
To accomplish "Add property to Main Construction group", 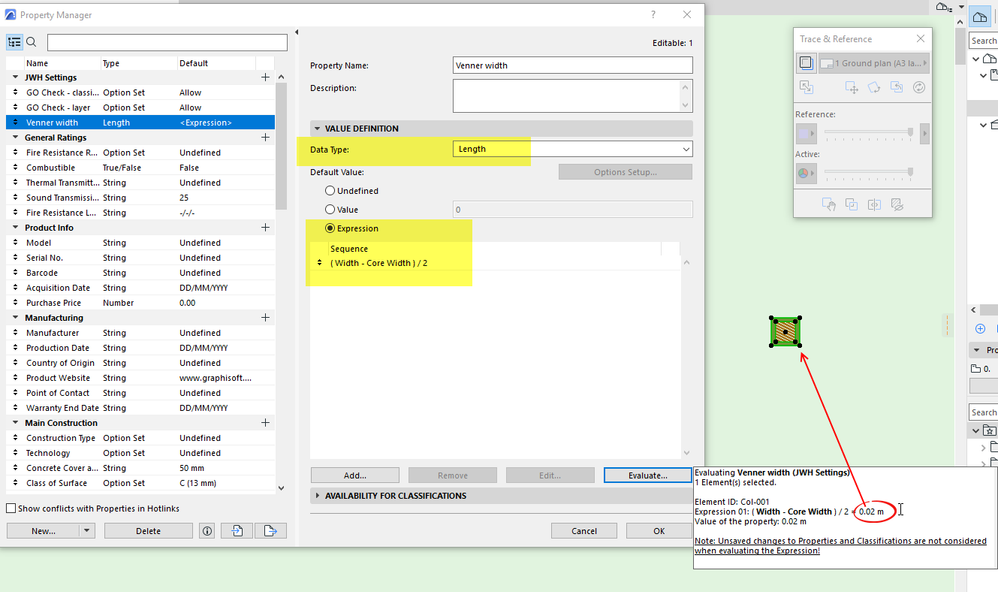I will pos(265,423).
